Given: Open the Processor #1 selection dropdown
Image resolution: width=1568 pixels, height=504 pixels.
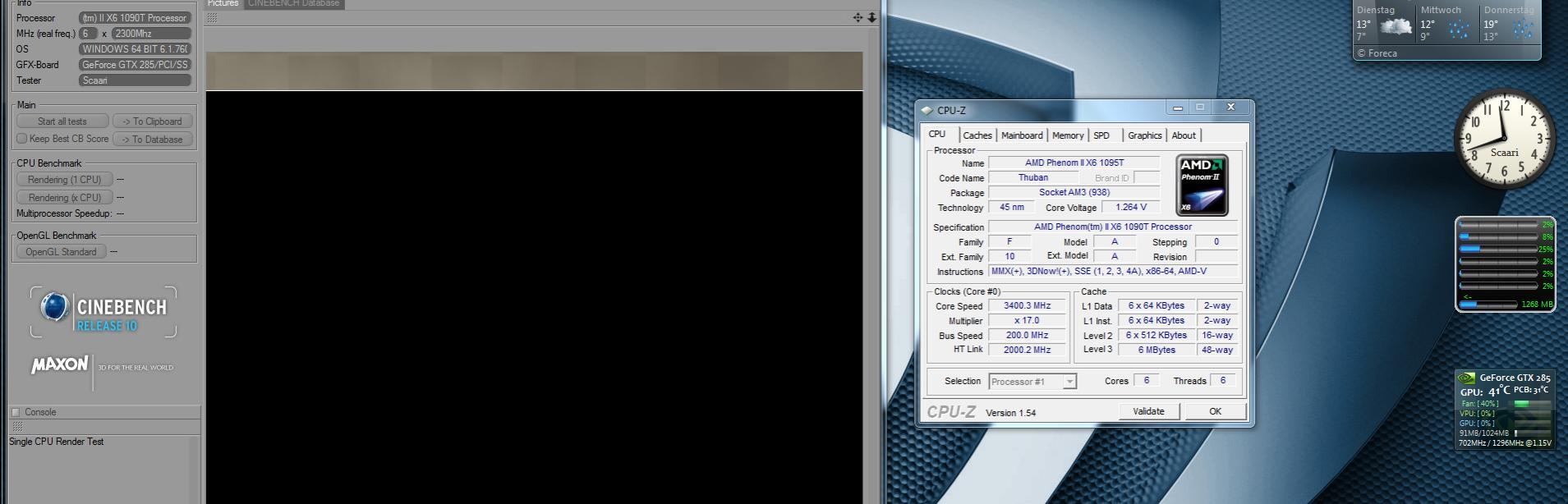Looking at the screenshot, I should coord(1032,382).
